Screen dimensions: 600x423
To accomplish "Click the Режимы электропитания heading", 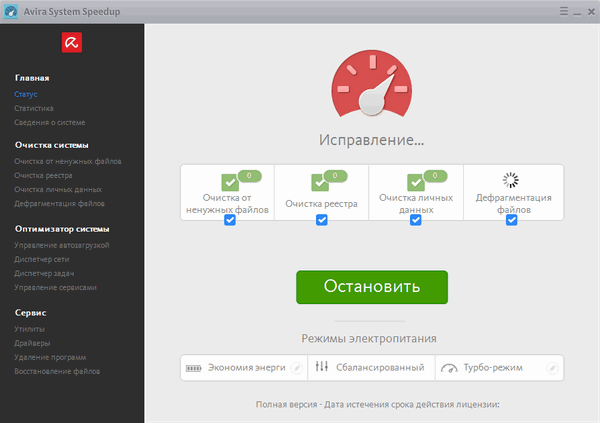I will tap(369, 339).
